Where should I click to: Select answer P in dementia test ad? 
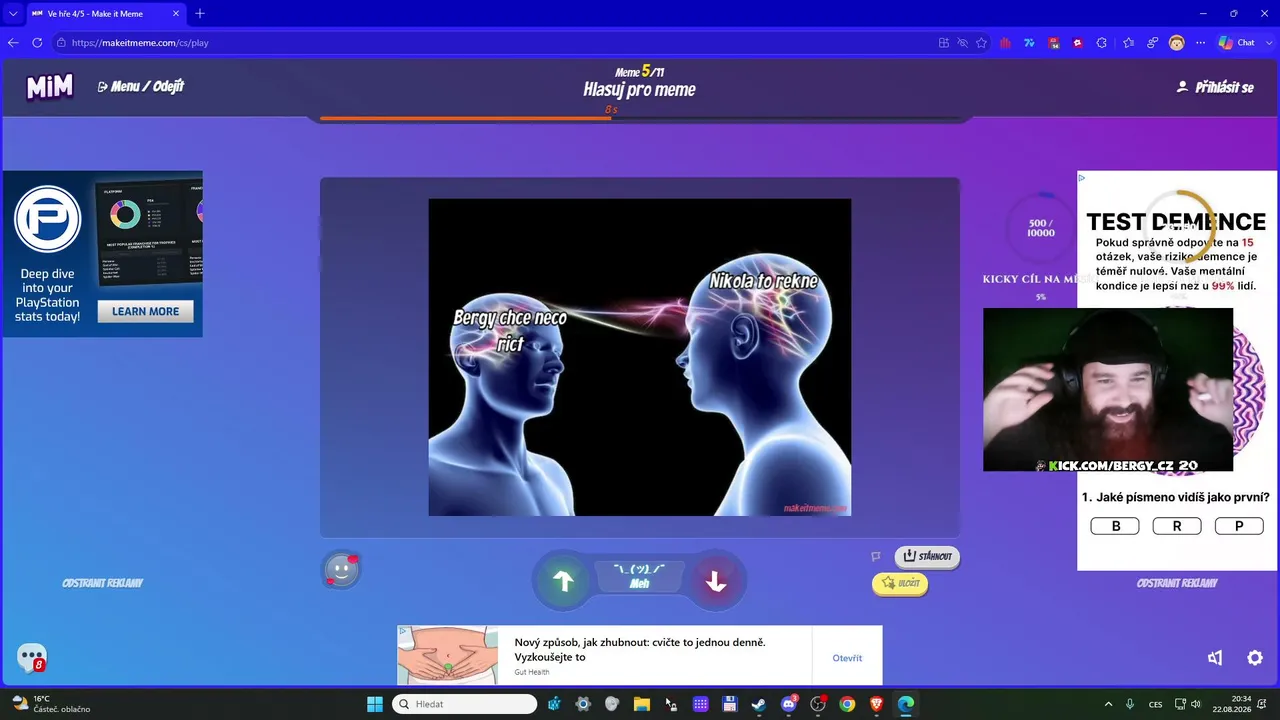1239,526
